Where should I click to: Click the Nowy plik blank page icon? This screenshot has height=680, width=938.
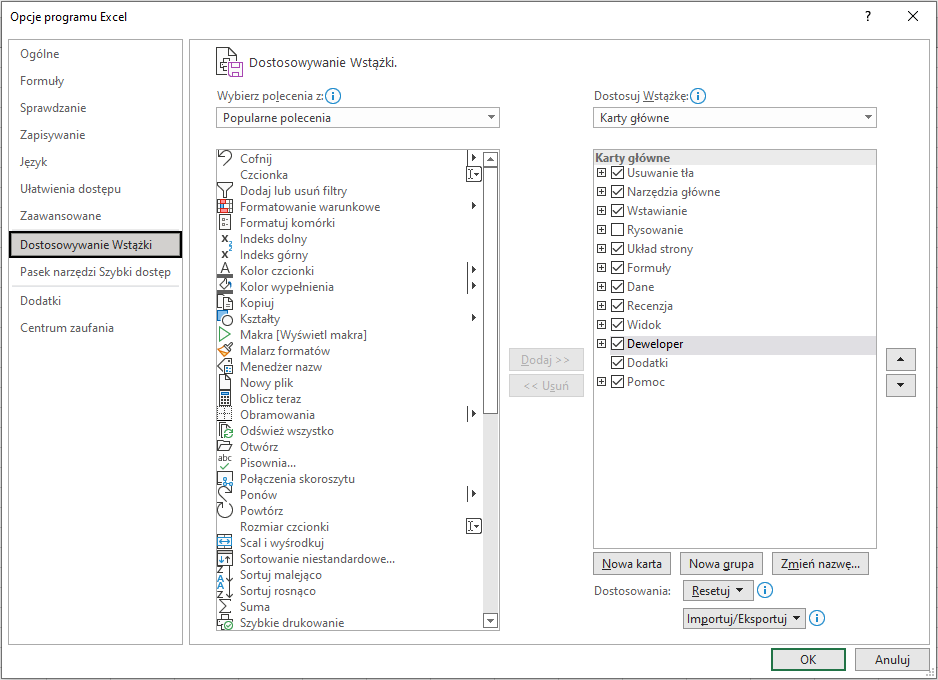[x=224, y=383]
